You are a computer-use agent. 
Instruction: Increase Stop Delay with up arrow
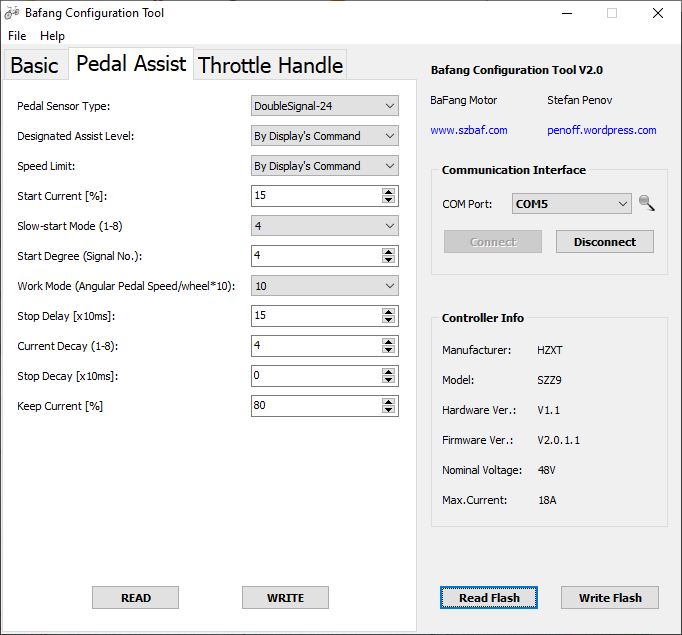click(x=388, y=311)
